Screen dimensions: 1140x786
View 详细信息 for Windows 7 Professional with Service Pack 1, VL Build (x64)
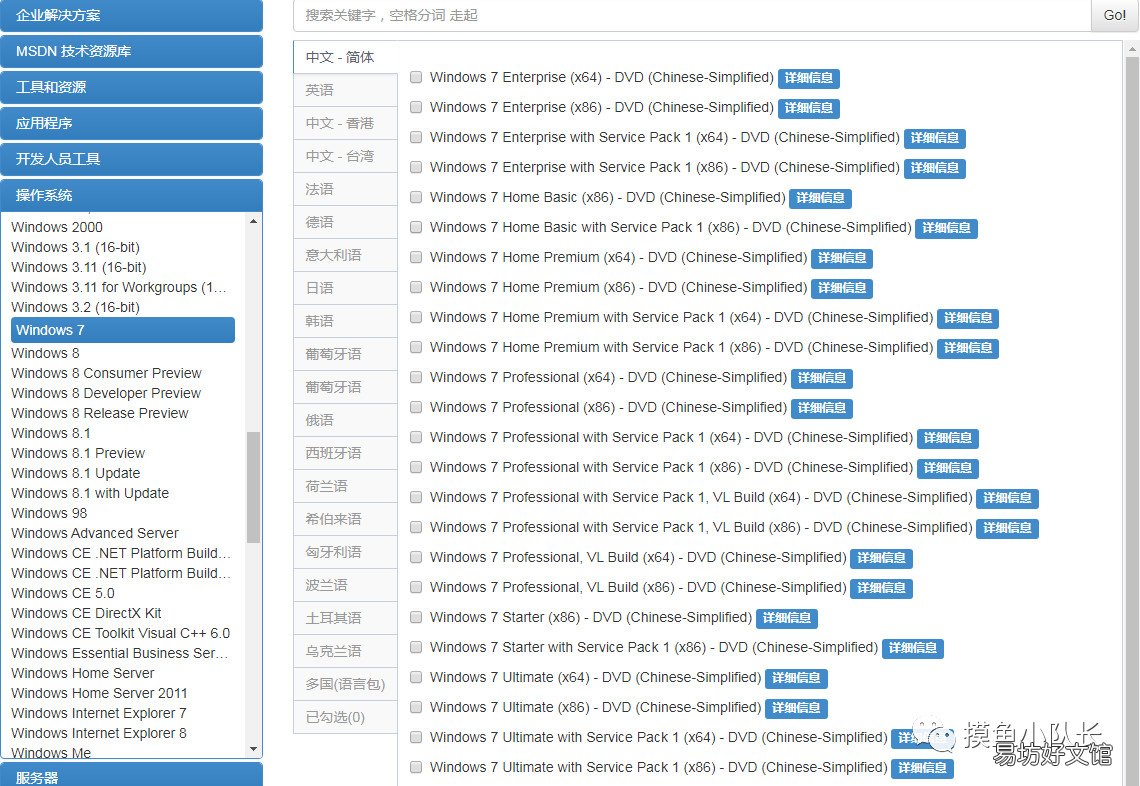pyautogui.click(x=1007, y=498)
